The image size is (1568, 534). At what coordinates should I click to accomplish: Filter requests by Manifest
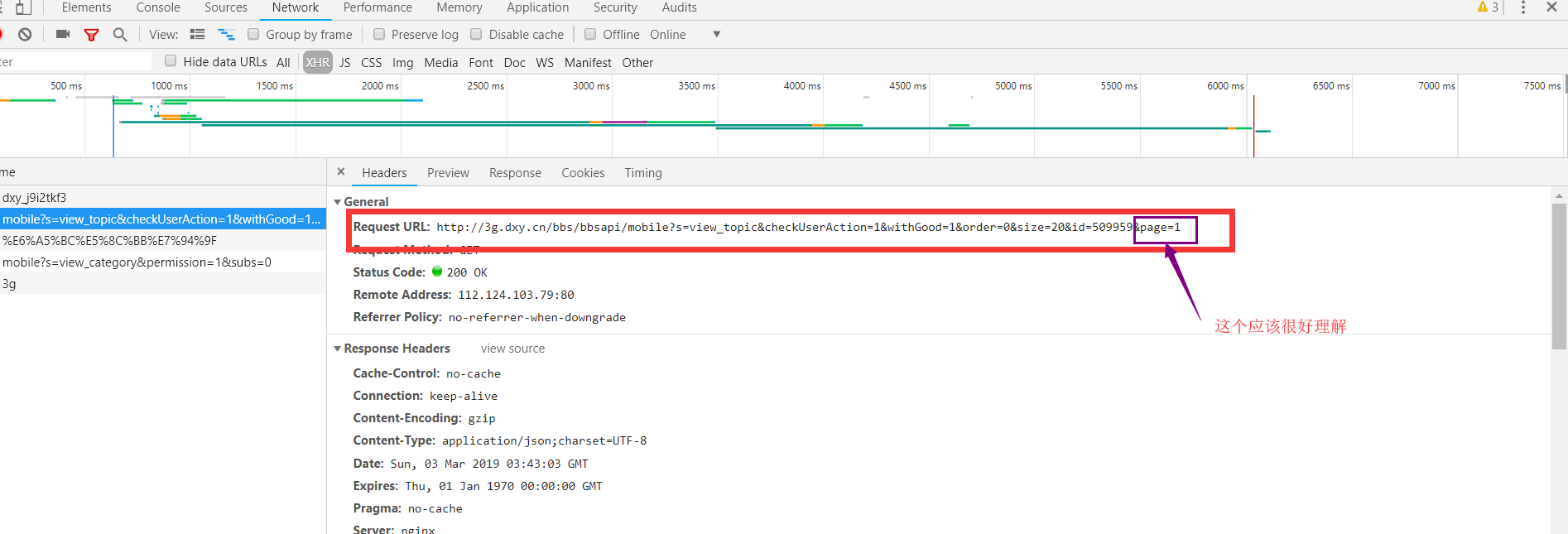[x=588, y=63]
